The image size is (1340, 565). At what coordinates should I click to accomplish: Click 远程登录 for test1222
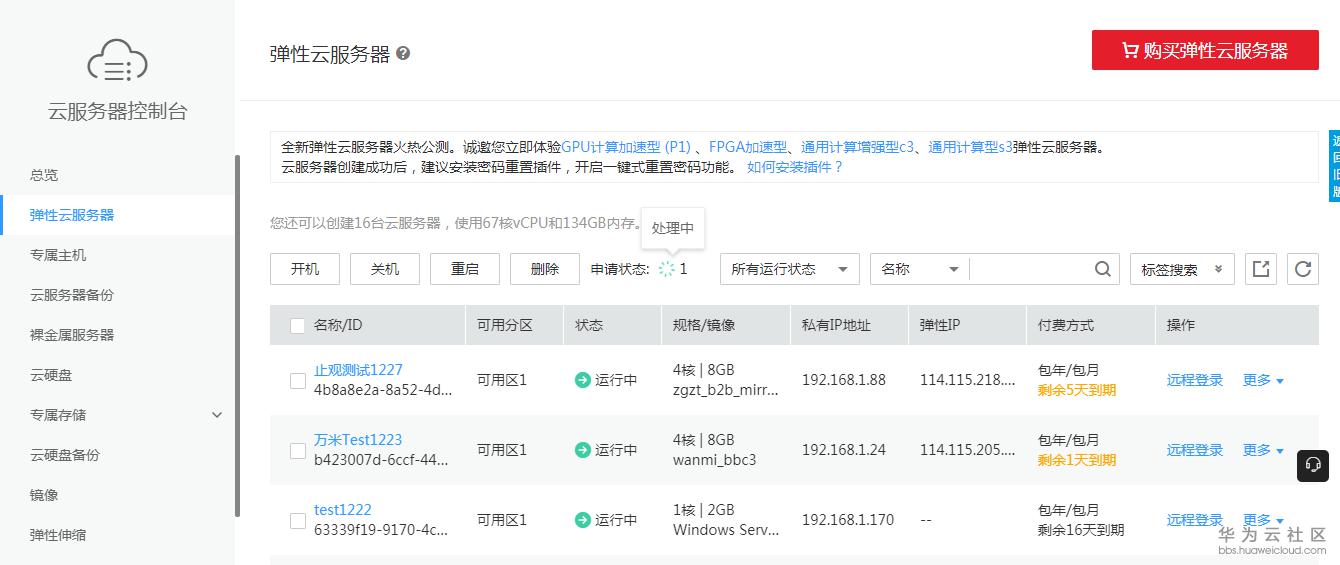point(1195,520)
